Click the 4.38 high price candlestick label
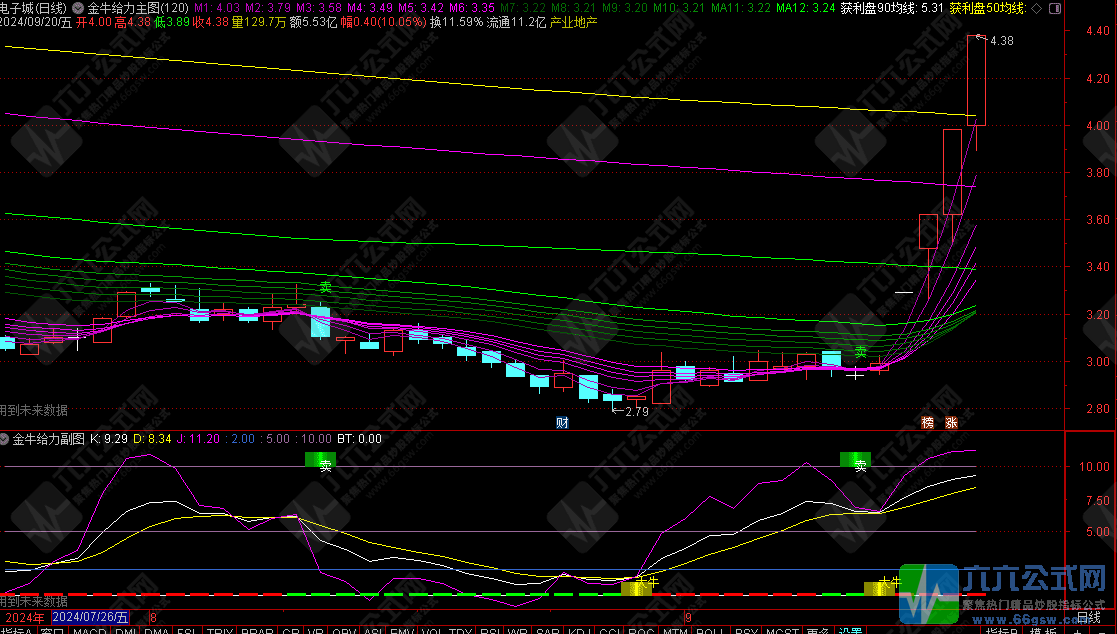The height and width of the screenshot is (634, 1117). pyautogui.click(x=1000, y=41)
